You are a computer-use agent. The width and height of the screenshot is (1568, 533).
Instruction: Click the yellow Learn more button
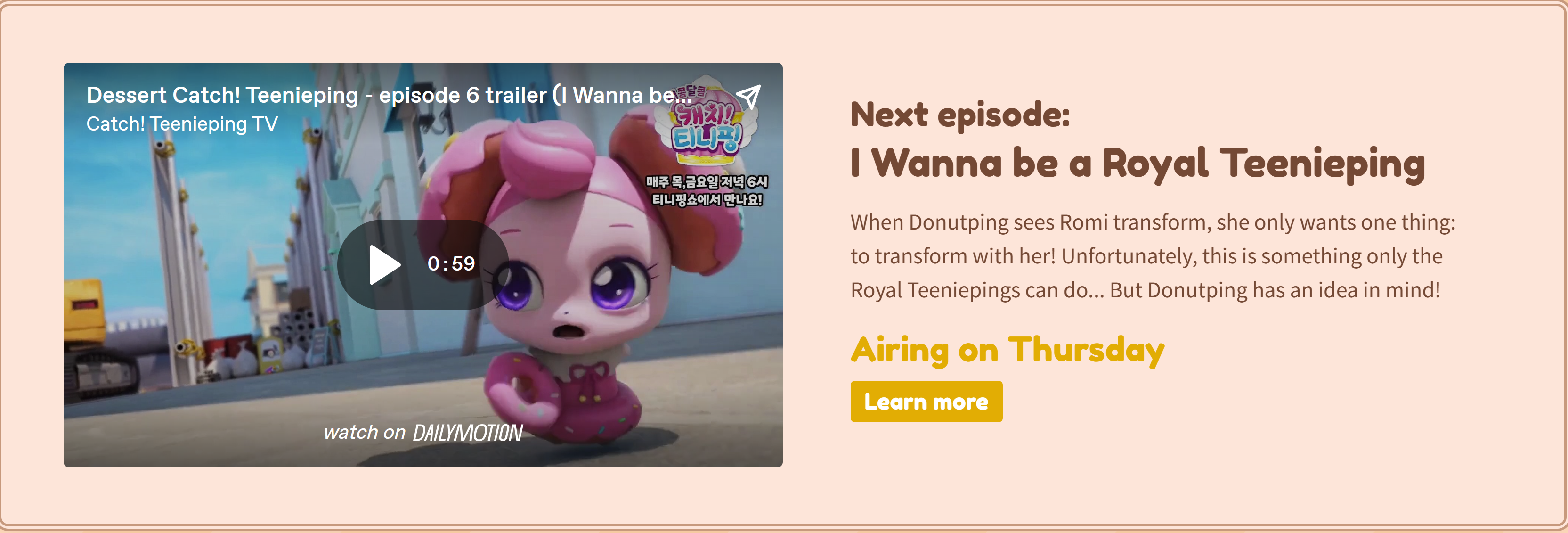coord(926,402)
